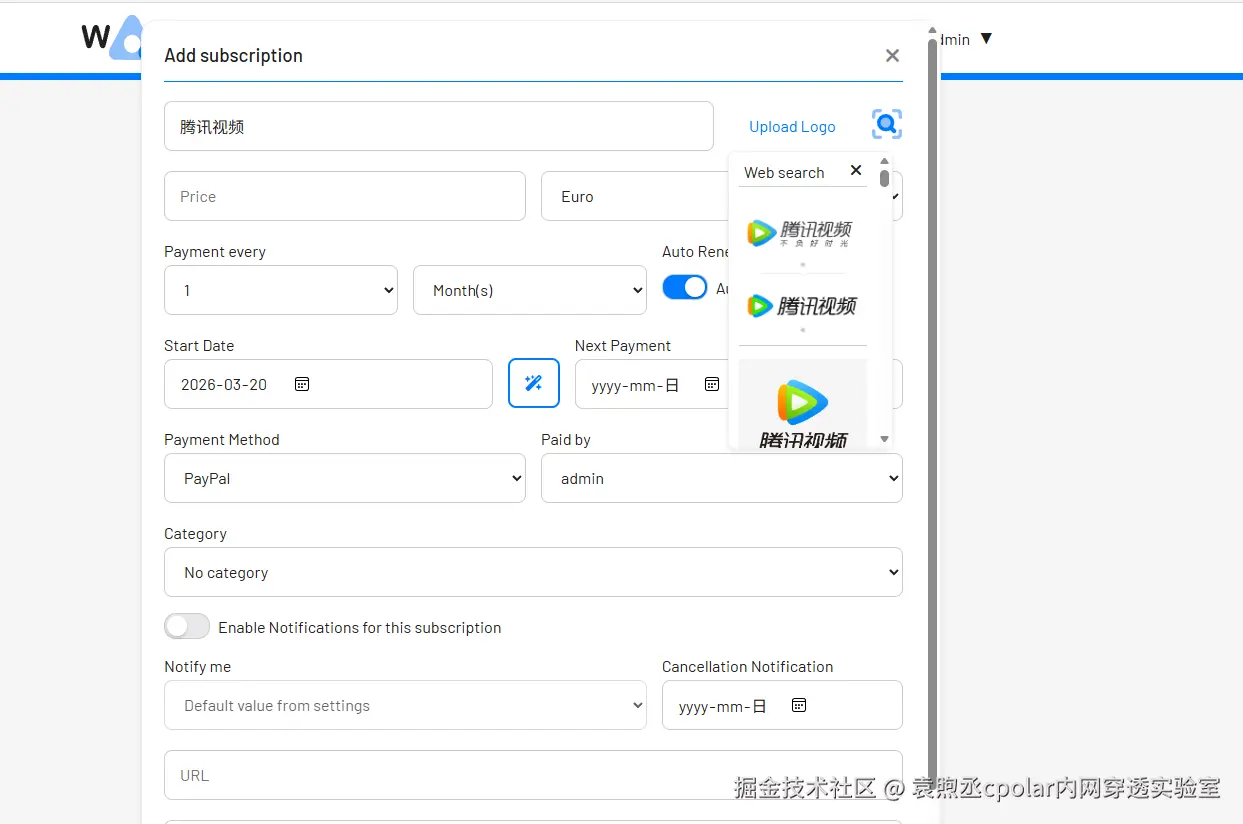Click the Price input field
This screenshot has height=824, width=1243.
[345, 196]
